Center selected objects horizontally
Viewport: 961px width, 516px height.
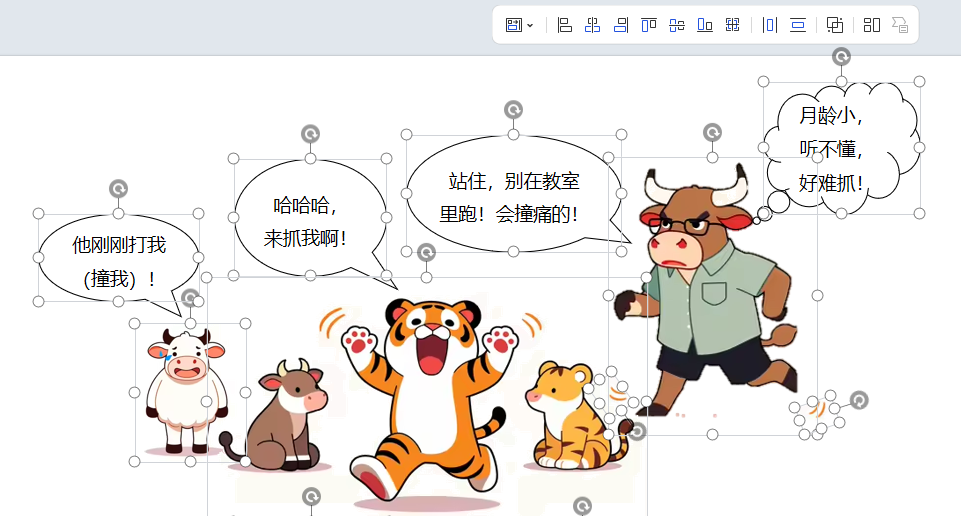(593, 25)
